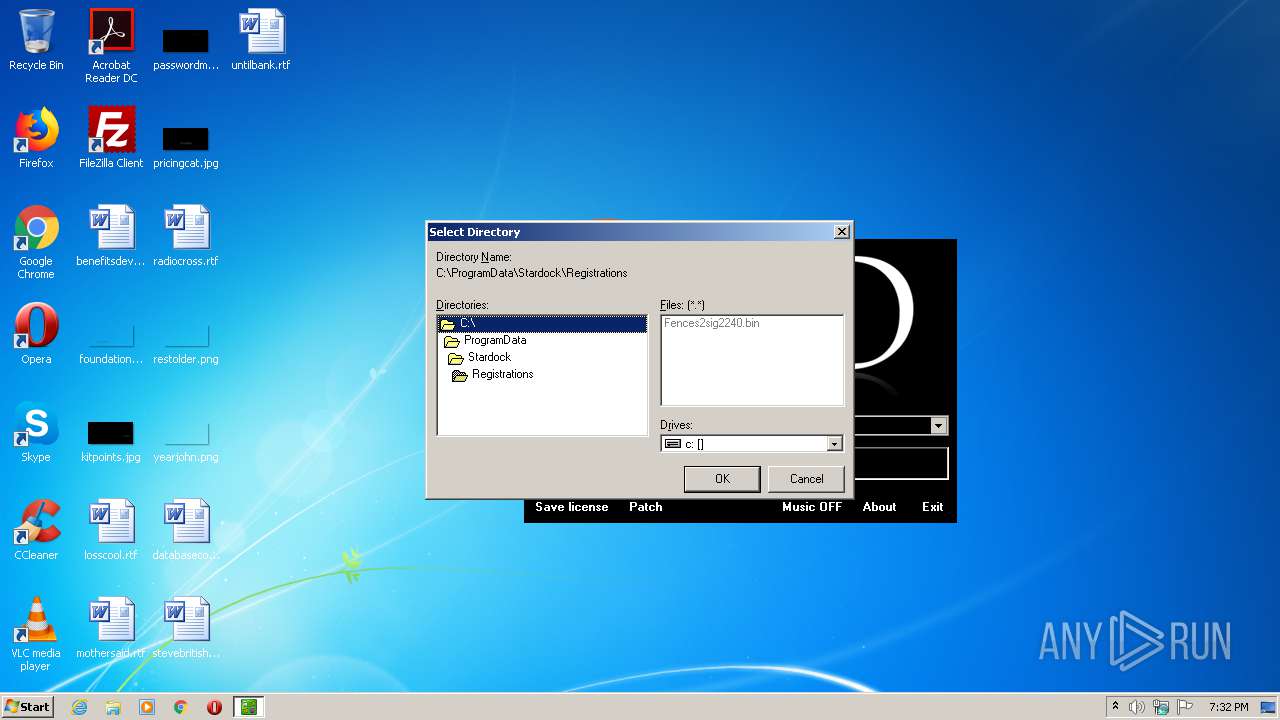The image size is (1280, 720).
Task: Open Opera from the taskbar
Action: click(x=214, y=707)
